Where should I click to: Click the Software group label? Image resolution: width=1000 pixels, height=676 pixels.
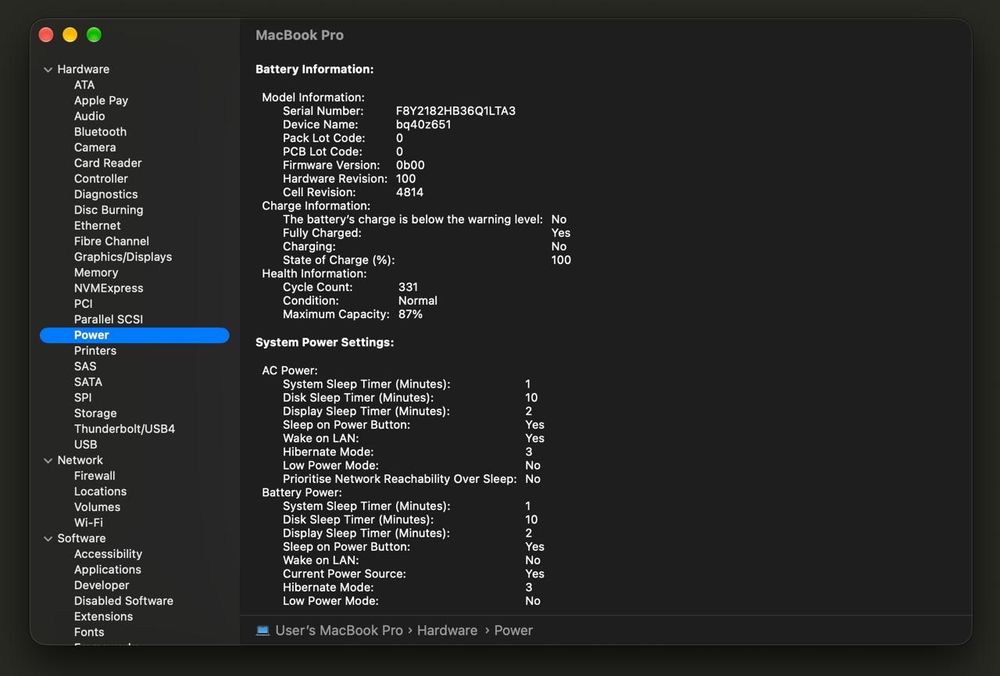coord(82,539)
